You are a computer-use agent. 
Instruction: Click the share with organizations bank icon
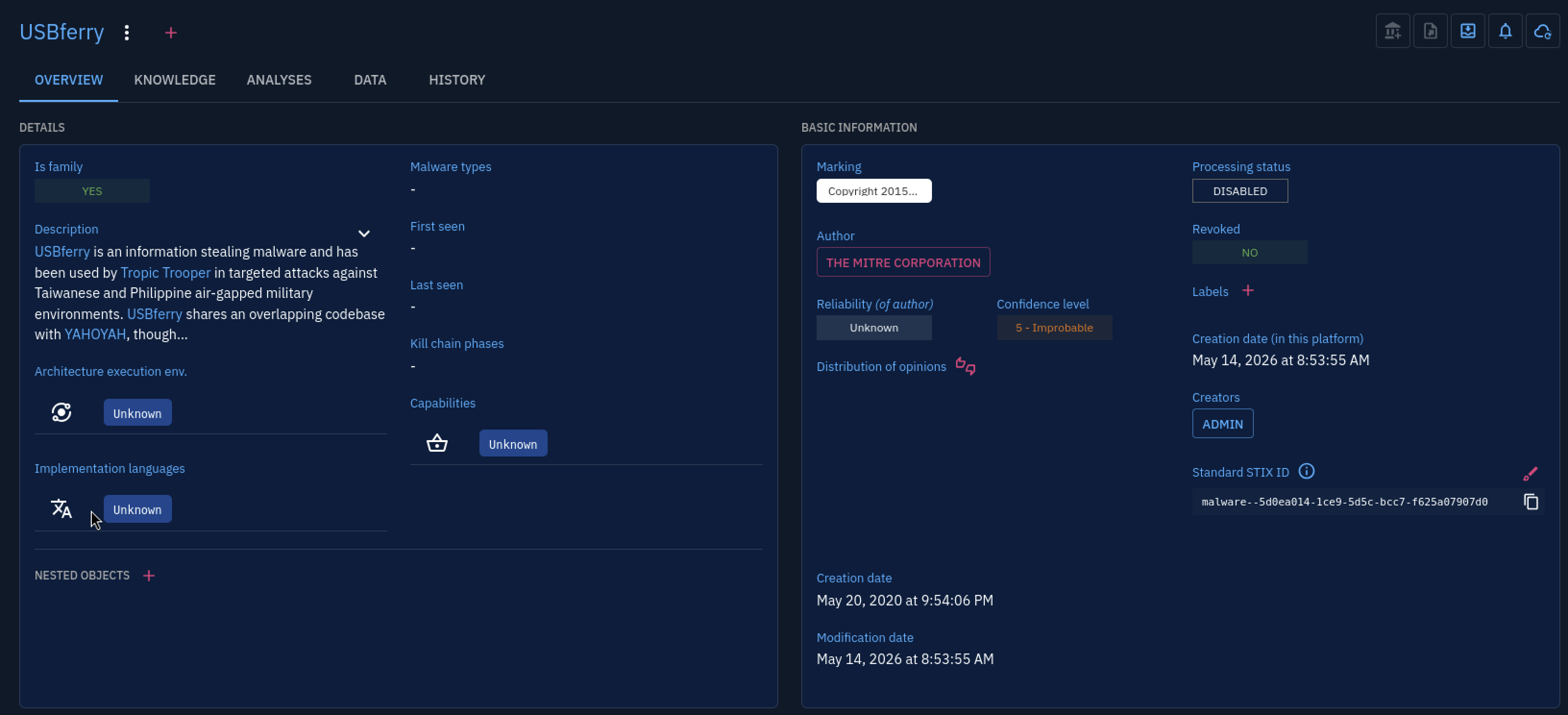coord(1393,31)
